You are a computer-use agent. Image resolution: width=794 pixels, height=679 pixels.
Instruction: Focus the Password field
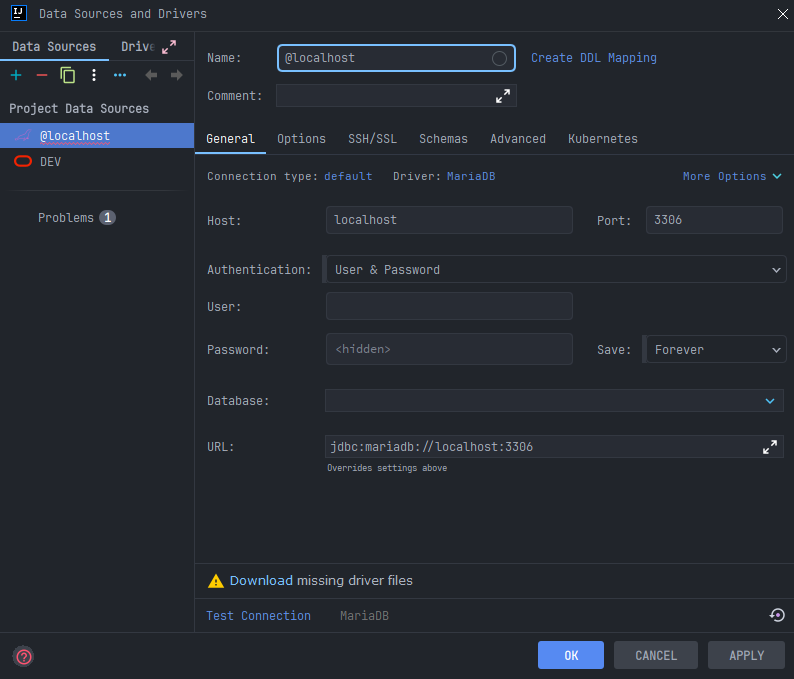[x=449, y=349]
